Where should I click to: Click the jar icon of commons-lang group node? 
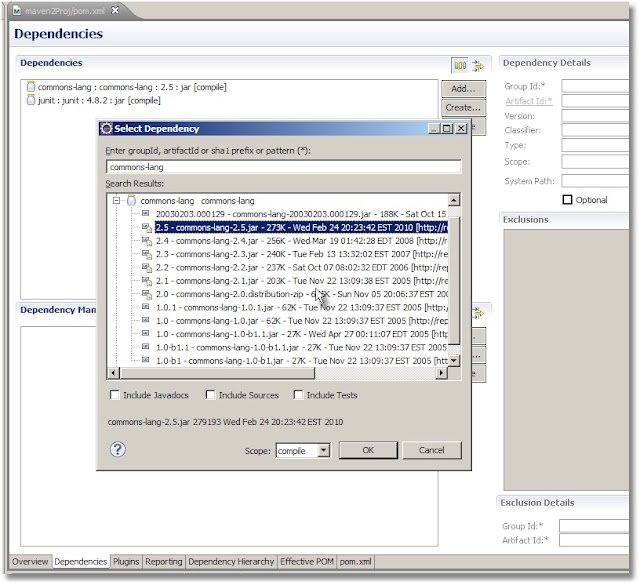click(x=131, y=200)
